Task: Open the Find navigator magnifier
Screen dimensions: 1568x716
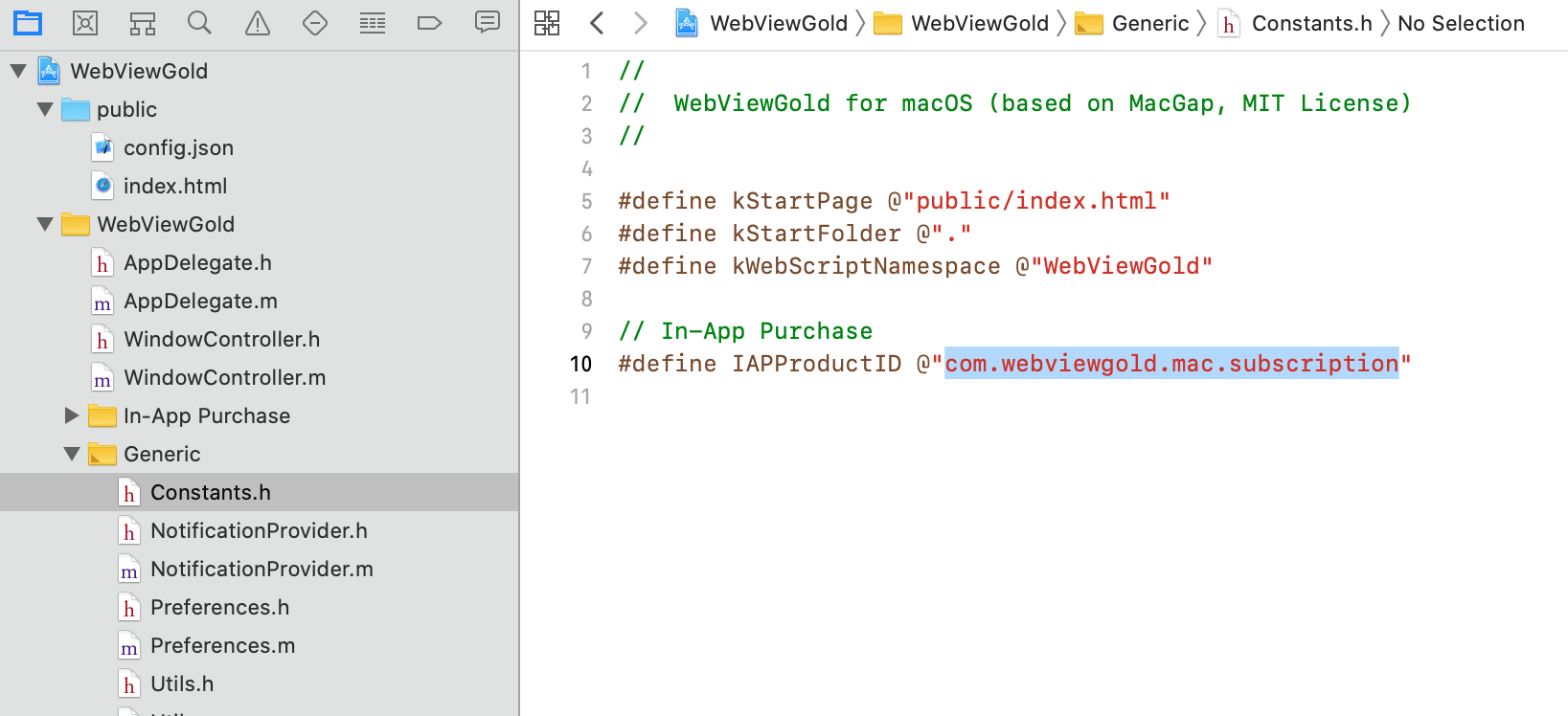Action: 199,22
